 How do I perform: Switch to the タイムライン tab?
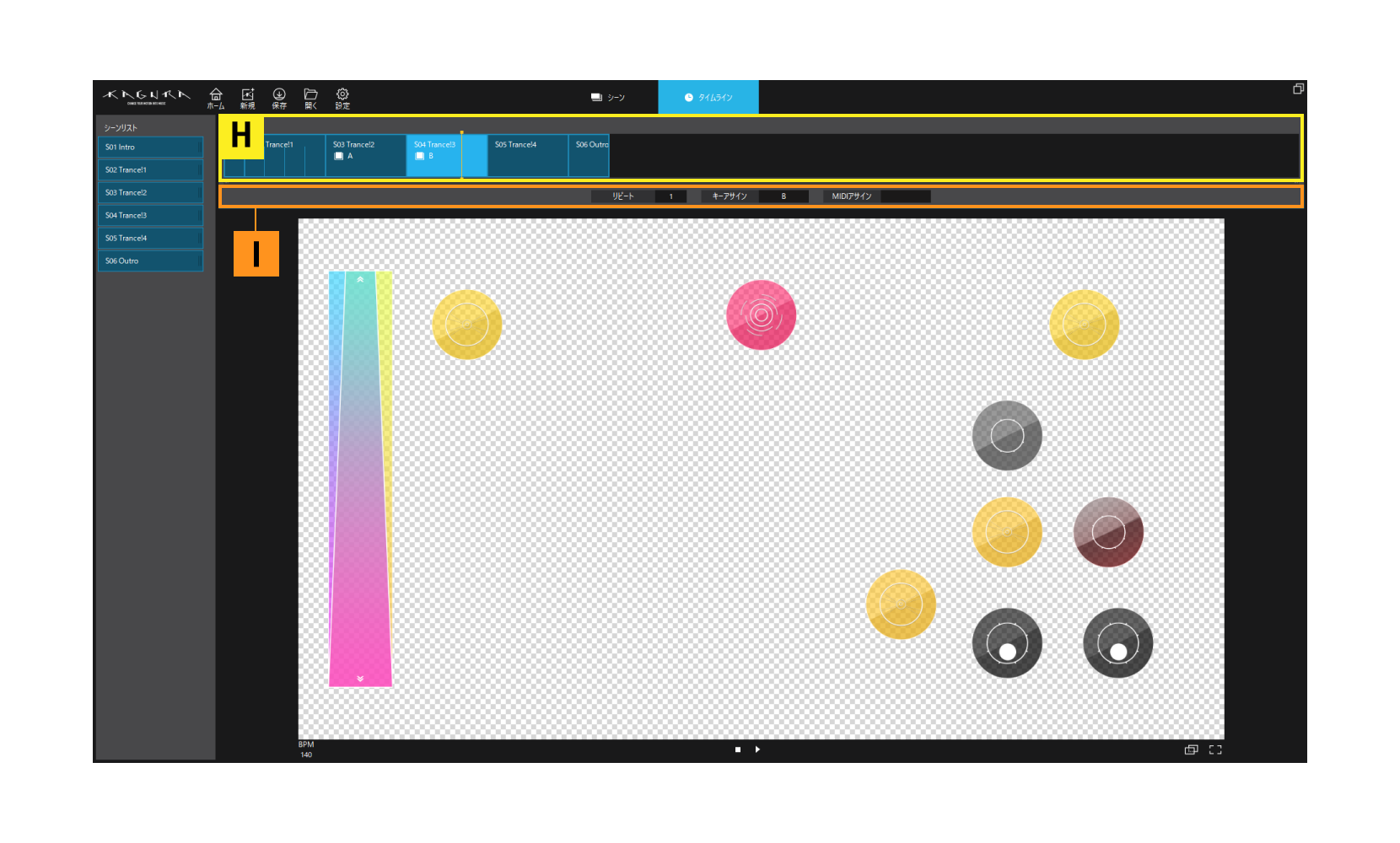coord(708,97)
